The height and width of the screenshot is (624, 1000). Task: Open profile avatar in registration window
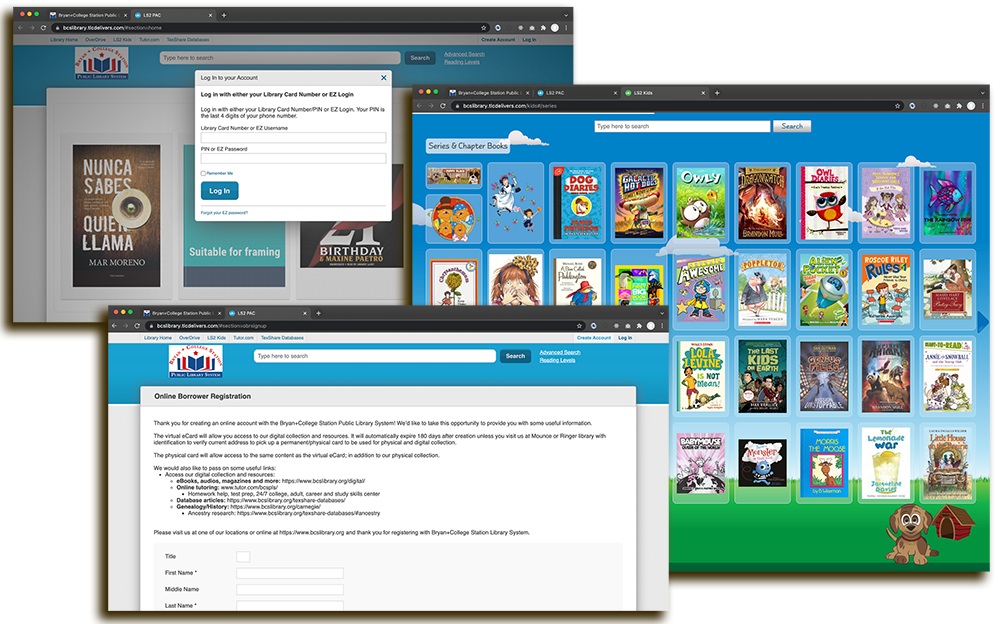click(651, 325)
